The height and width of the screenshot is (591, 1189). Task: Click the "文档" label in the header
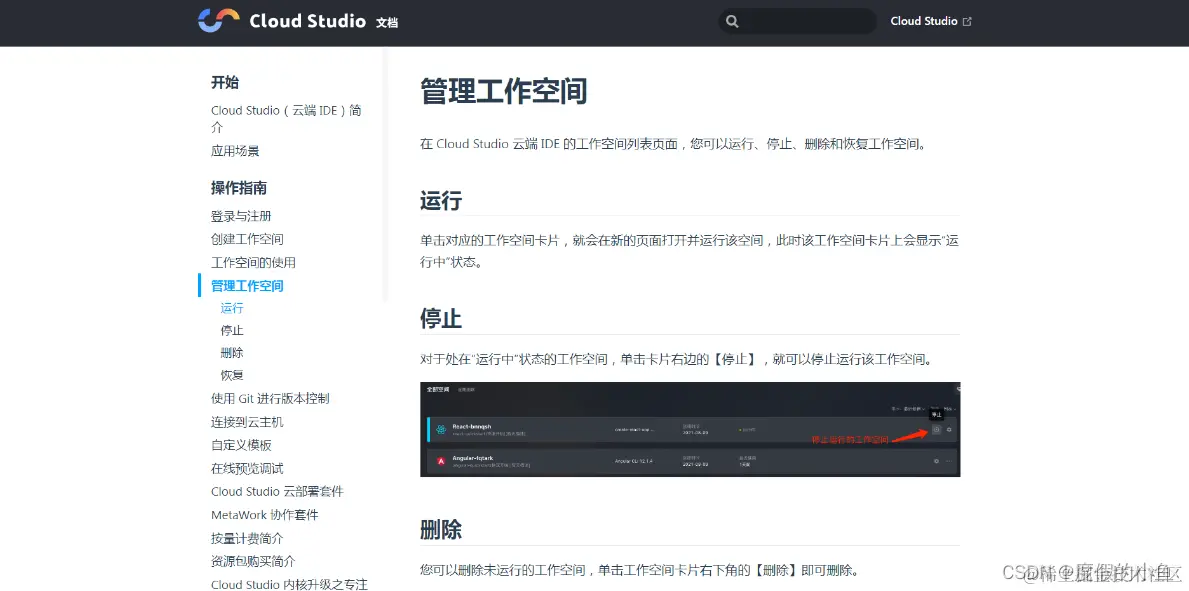point(387,23)
